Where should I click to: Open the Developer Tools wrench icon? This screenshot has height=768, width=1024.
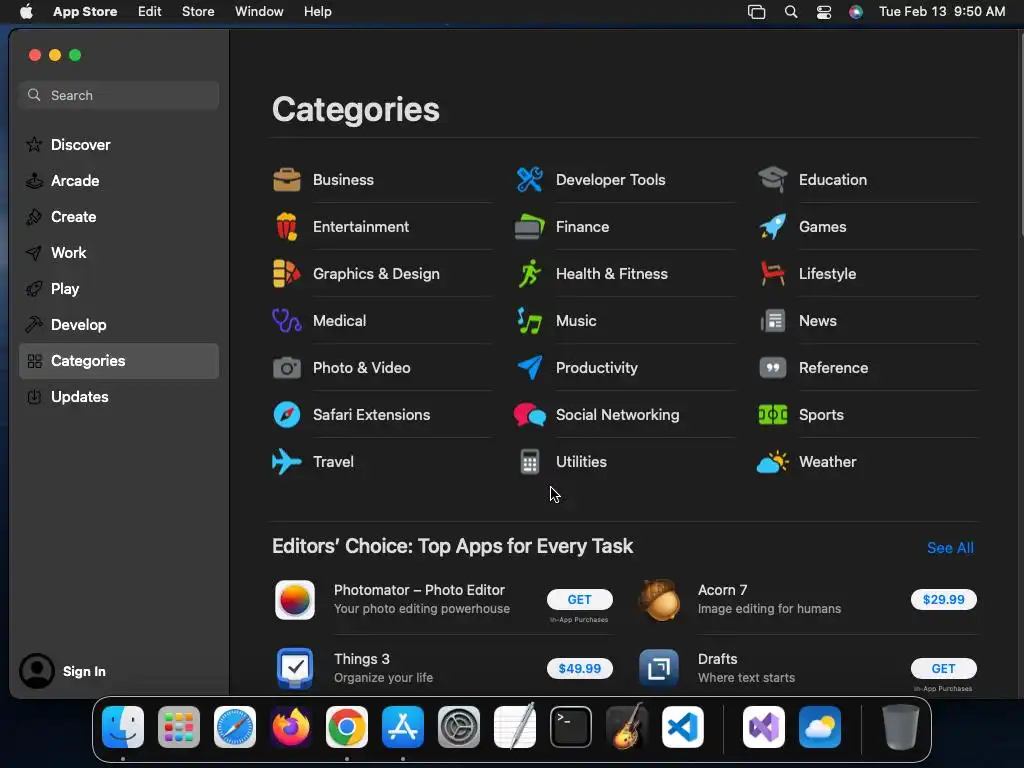click(x=530, y=180)
